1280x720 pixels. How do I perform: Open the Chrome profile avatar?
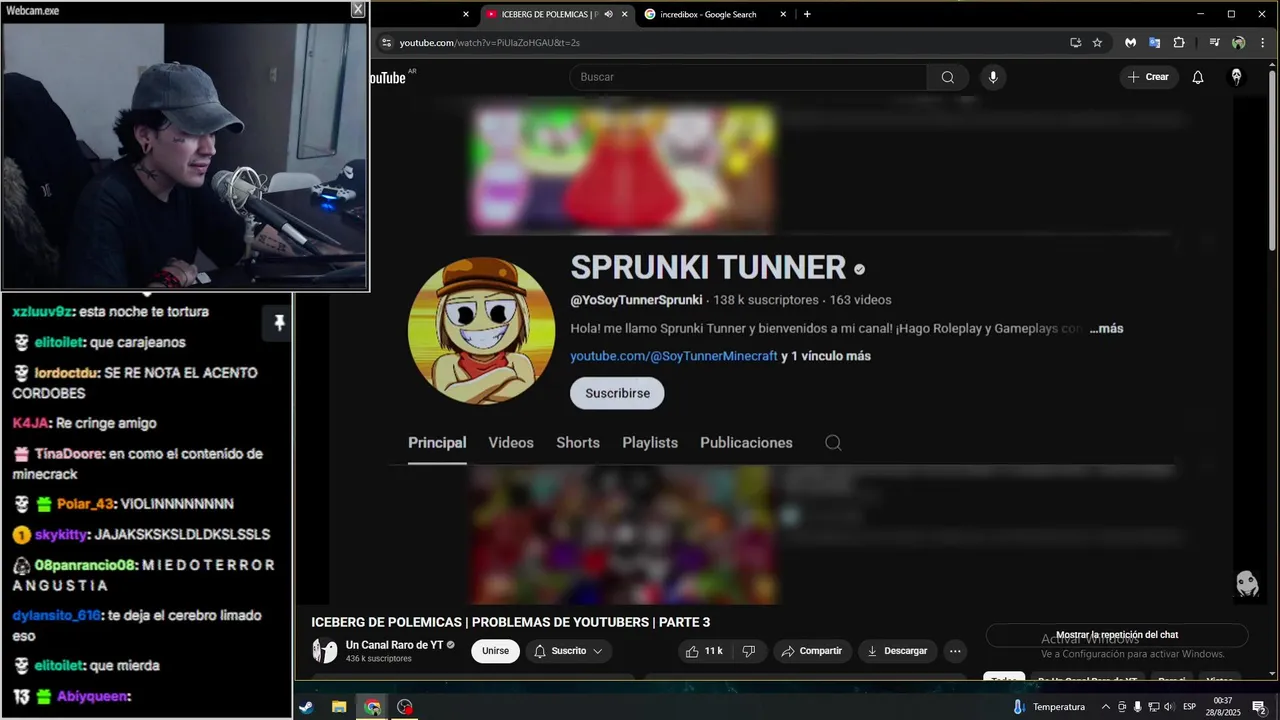[1238, 43]
